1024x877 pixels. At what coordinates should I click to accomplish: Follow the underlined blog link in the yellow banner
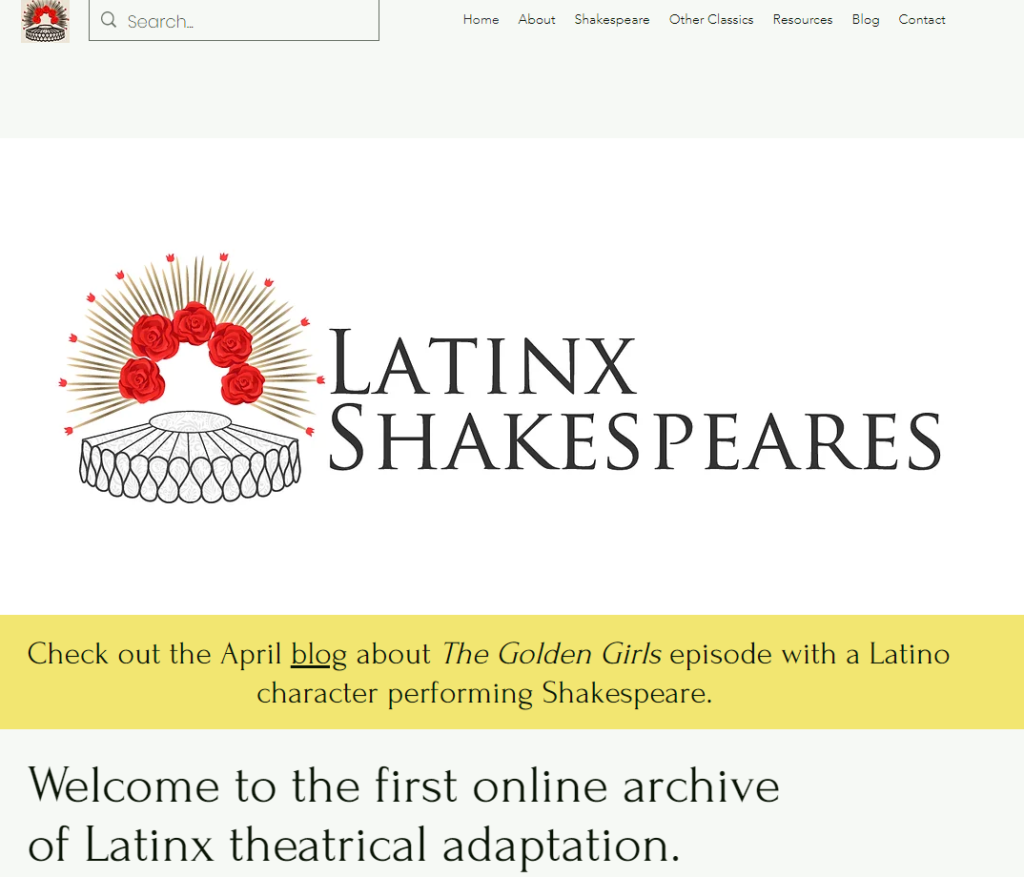pyautogui.click(x=318, y=654)
